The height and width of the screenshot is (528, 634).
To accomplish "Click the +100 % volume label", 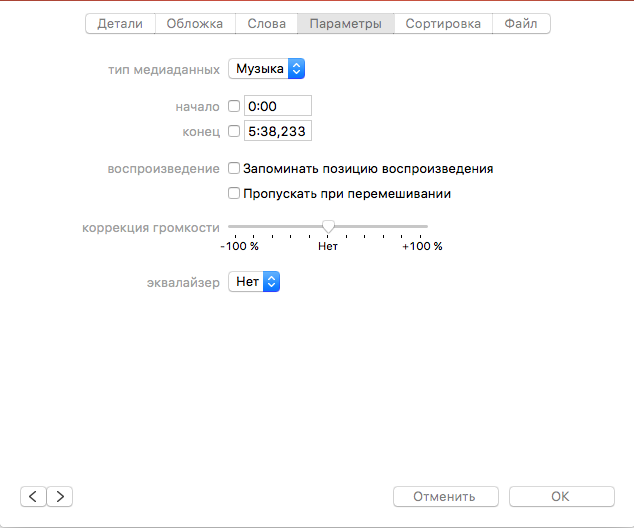I will [x=422, y=246].
